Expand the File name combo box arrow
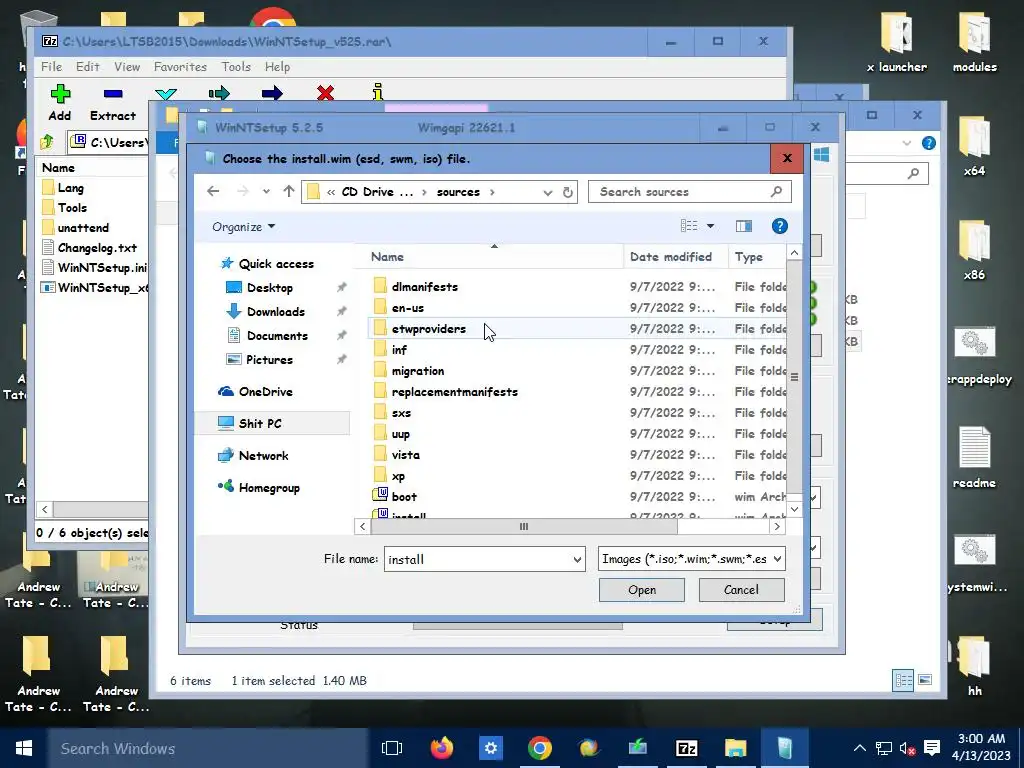 pyautogui.click(x=577, y=560)
